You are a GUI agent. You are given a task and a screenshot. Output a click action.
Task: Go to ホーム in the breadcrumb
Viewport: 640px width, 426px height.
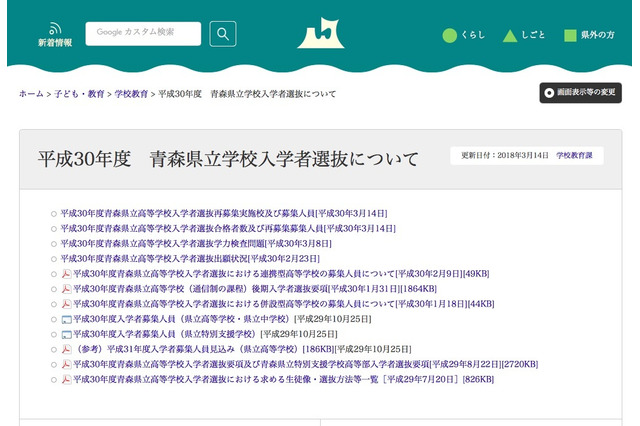click(31, 93)
